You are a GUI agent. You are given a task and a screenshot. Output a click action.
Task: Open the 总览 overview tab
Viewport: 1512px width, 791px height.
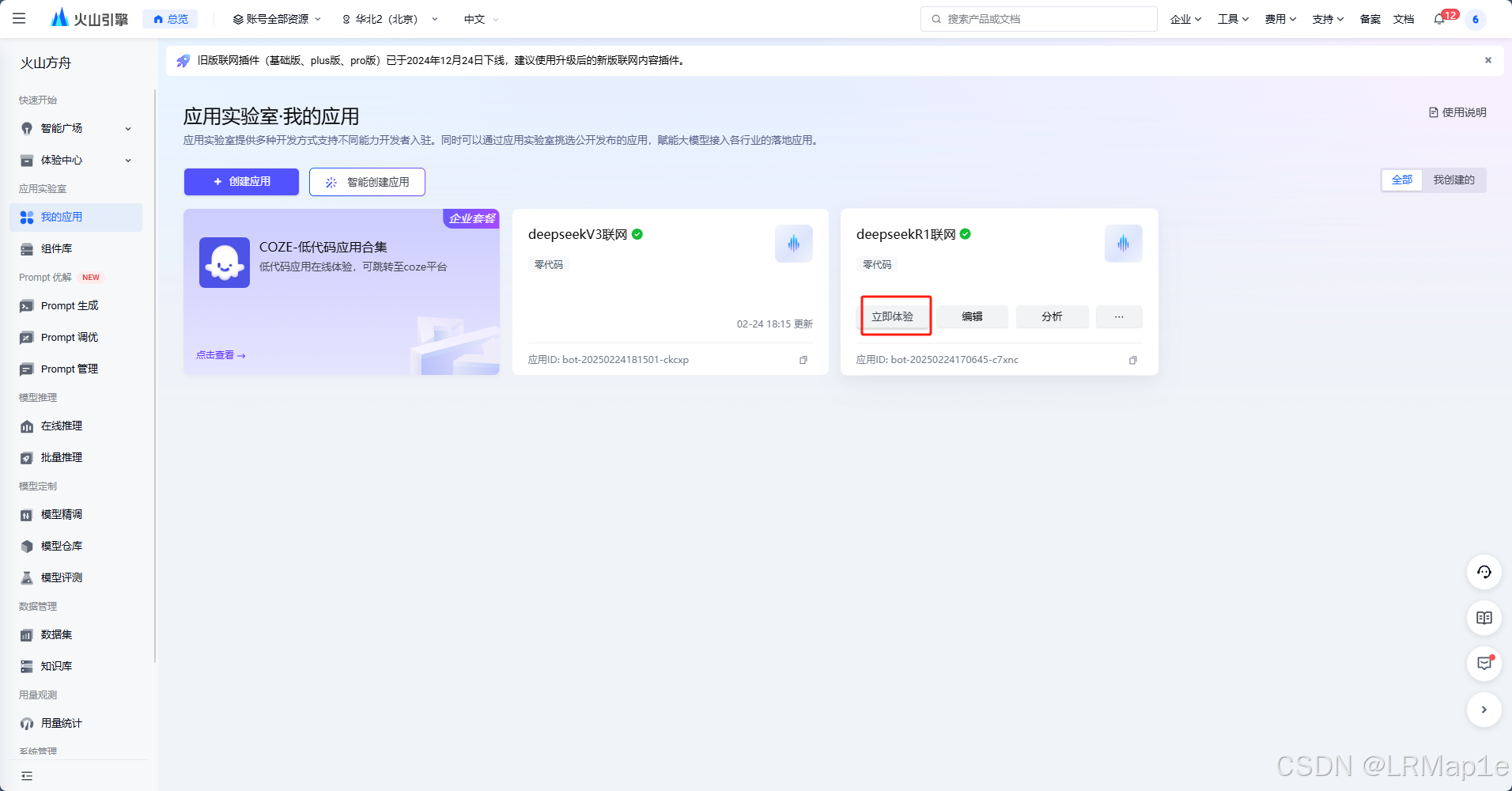(171, 19)
